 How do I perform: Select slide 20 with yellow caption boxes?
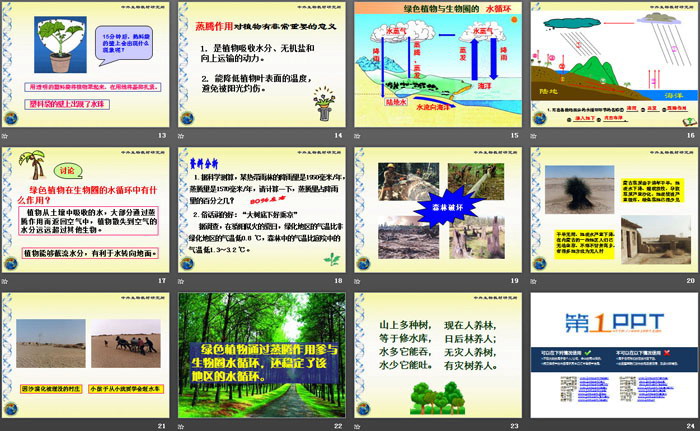point(614,210)
